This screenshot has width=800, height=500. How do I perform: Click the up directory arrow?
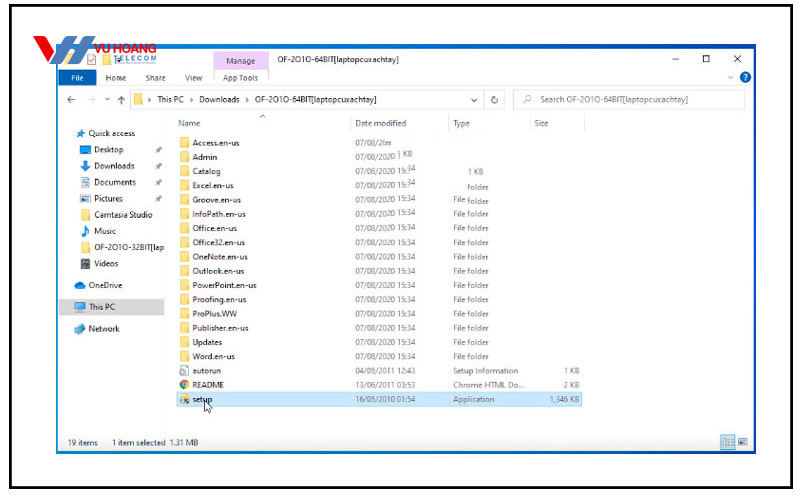tap(121, 100)
